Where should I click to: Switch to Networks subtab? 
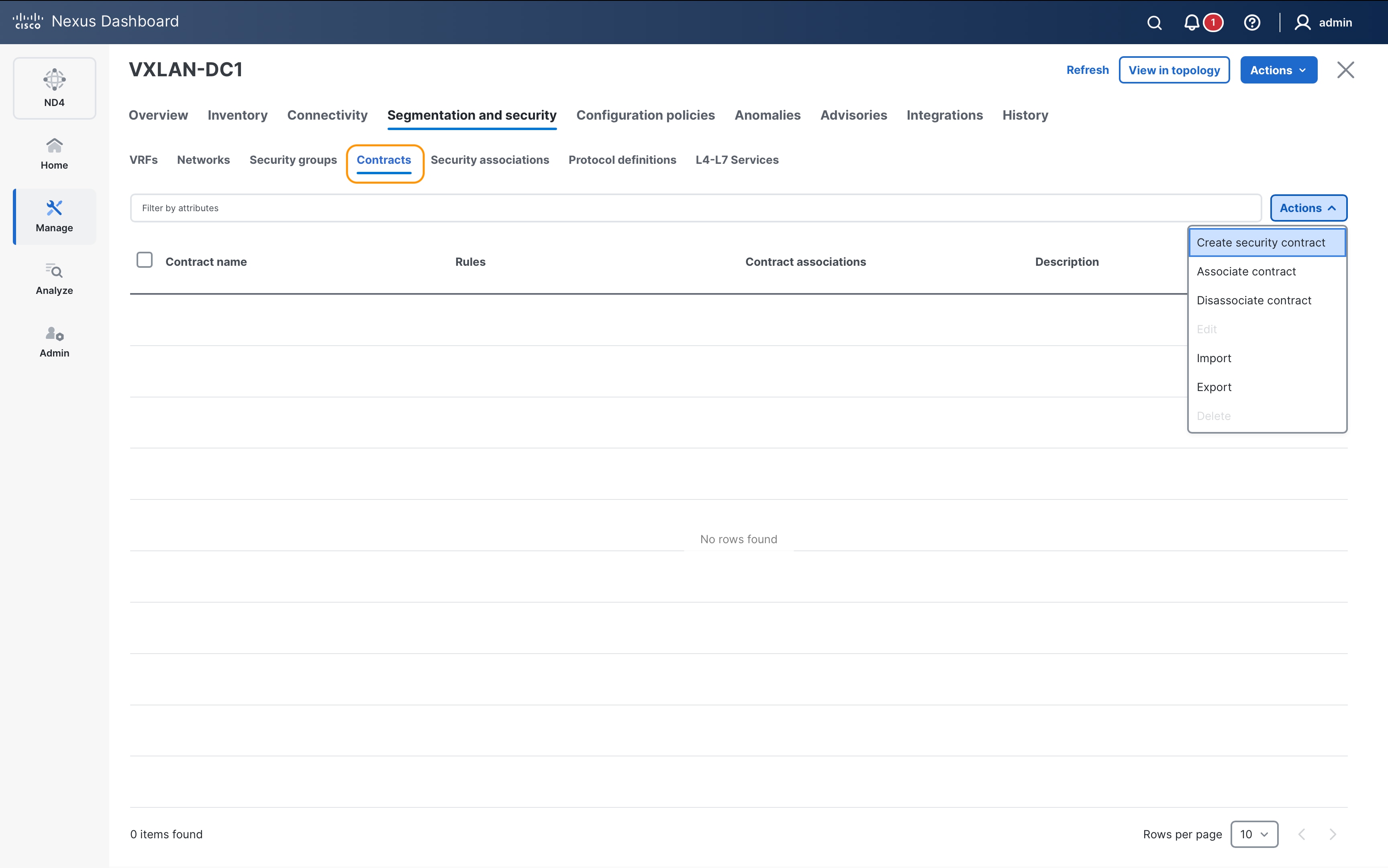tap(203, 160)
